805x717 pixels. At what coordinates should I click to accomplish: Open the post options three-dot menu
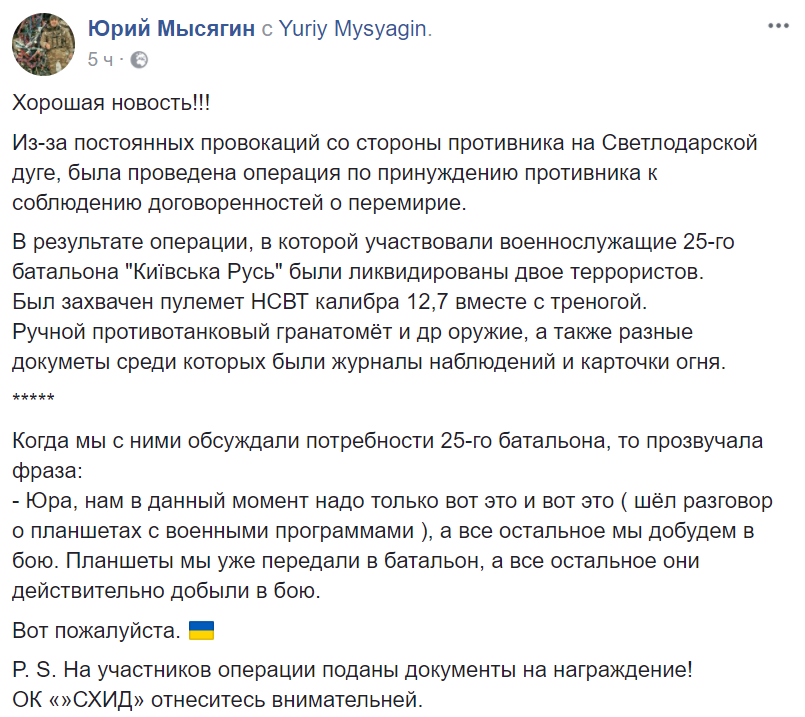point(778,26)
